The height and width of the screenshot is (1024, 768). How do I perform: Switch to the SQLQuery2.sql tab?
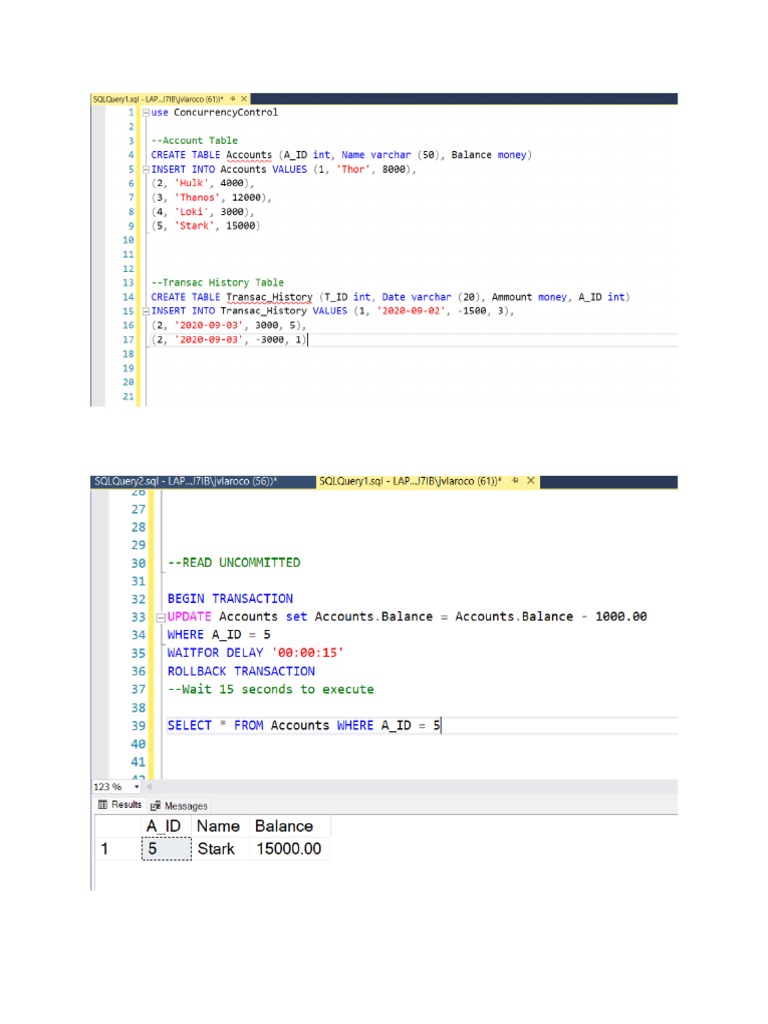click(184, 481)
